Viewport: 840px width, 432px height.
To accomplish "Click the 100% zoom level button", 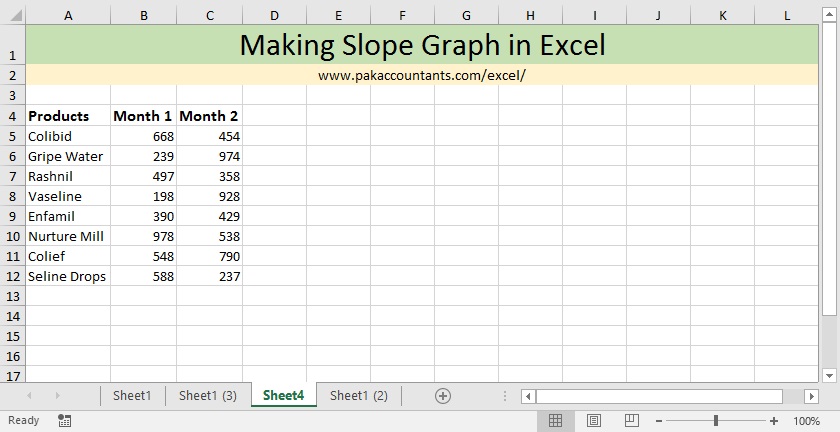I will pyautogui.click(x=806, y=421).
